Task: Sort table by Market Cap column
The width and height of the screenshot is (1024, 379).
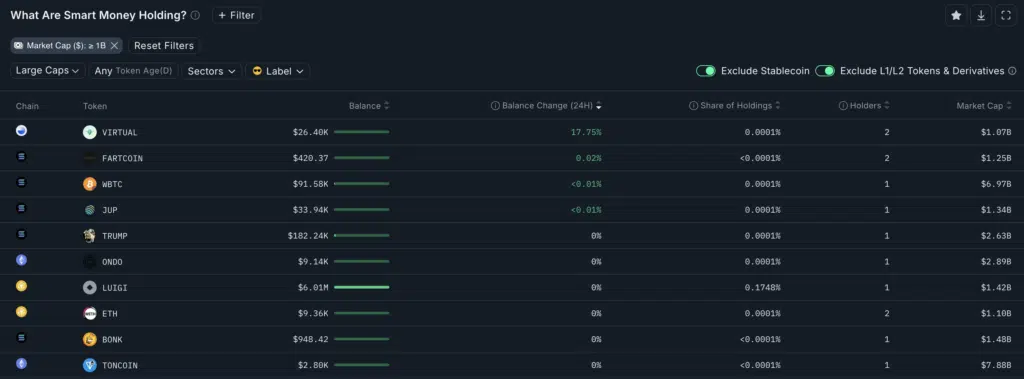Action: [984, 106]
